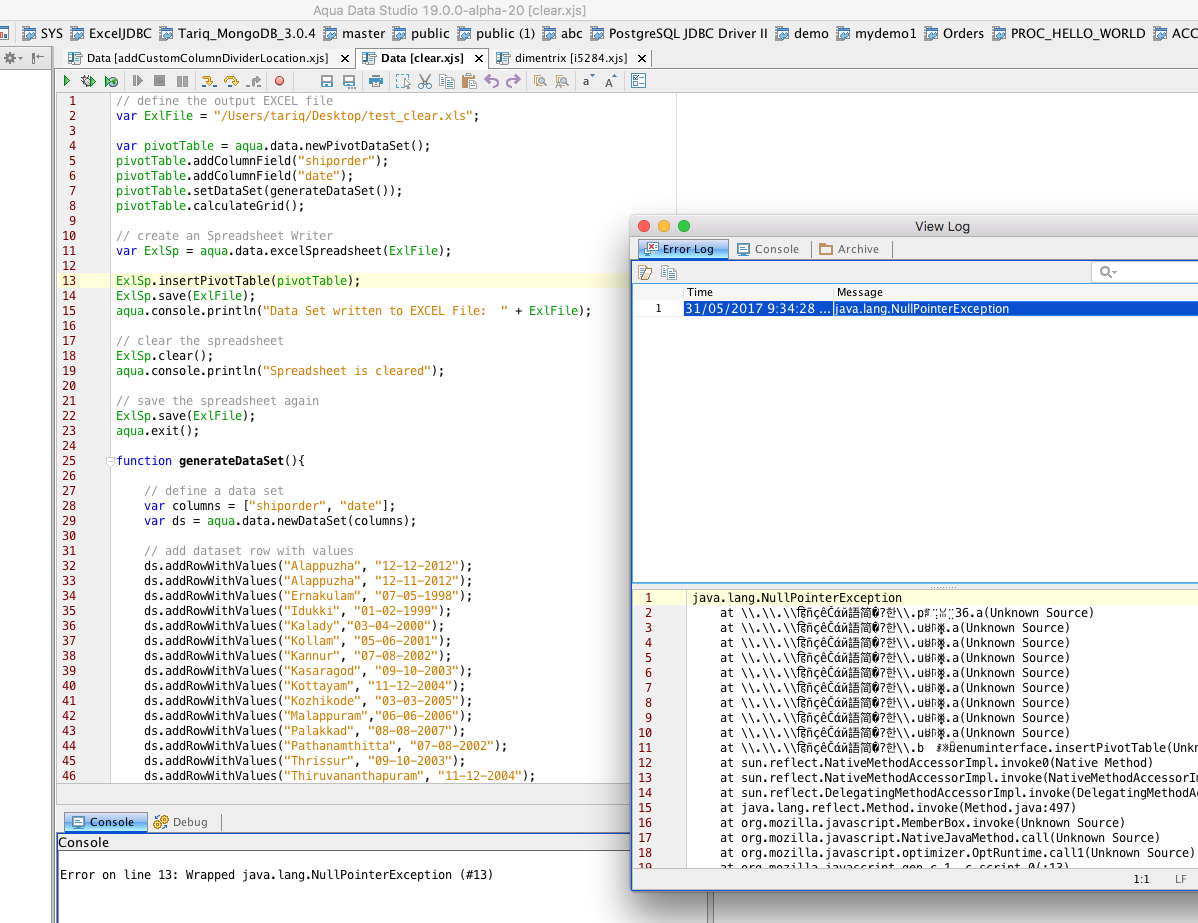
Task: Click the purple Undo arrow icon
Action: coord(491,81)
